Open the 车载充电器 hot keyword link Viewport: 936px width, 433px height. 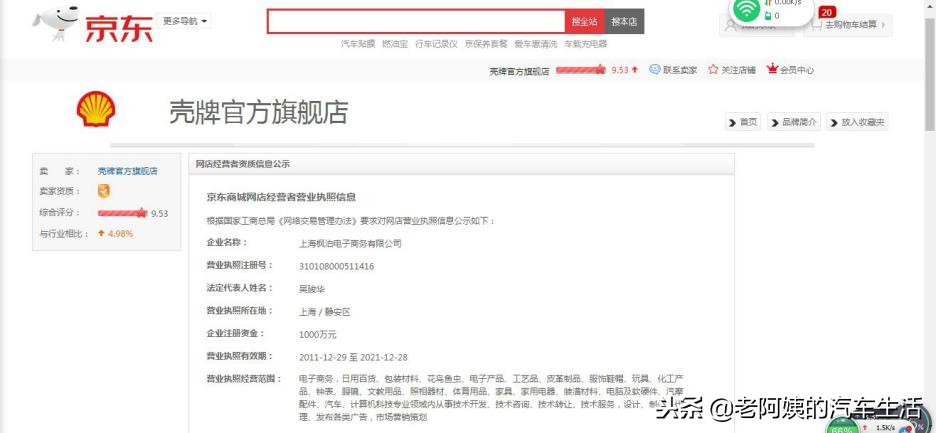(585, 44)
